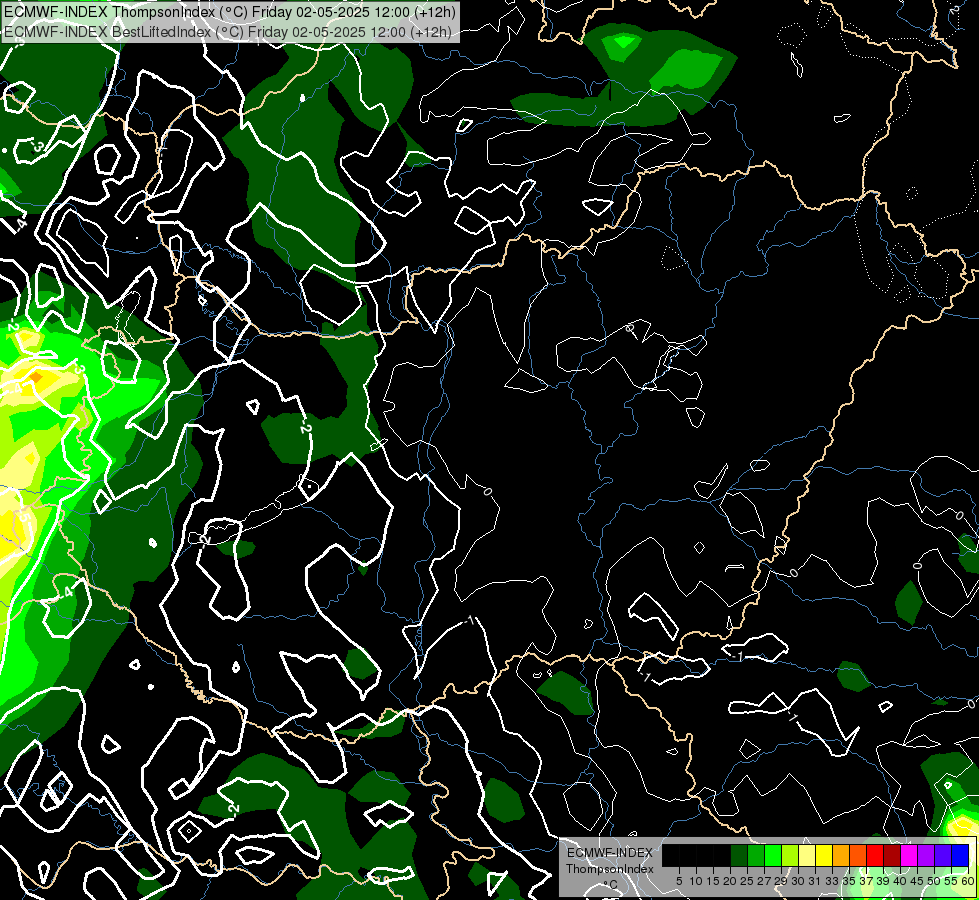Select the purple 45–50 legend swatch

click(x=927, y=855)
